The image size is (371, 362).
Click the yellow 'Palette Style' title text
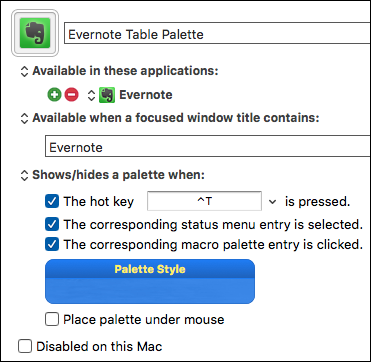tap(150, 269)
